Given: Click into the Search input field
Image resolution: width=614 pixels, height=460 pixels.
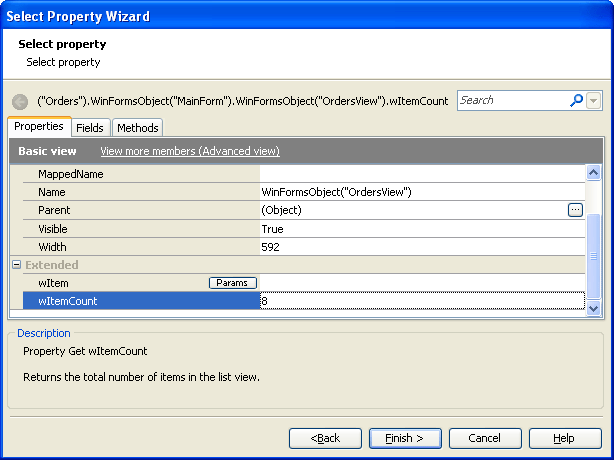Looking at the screenshot, I should click(x=512, y=101).
